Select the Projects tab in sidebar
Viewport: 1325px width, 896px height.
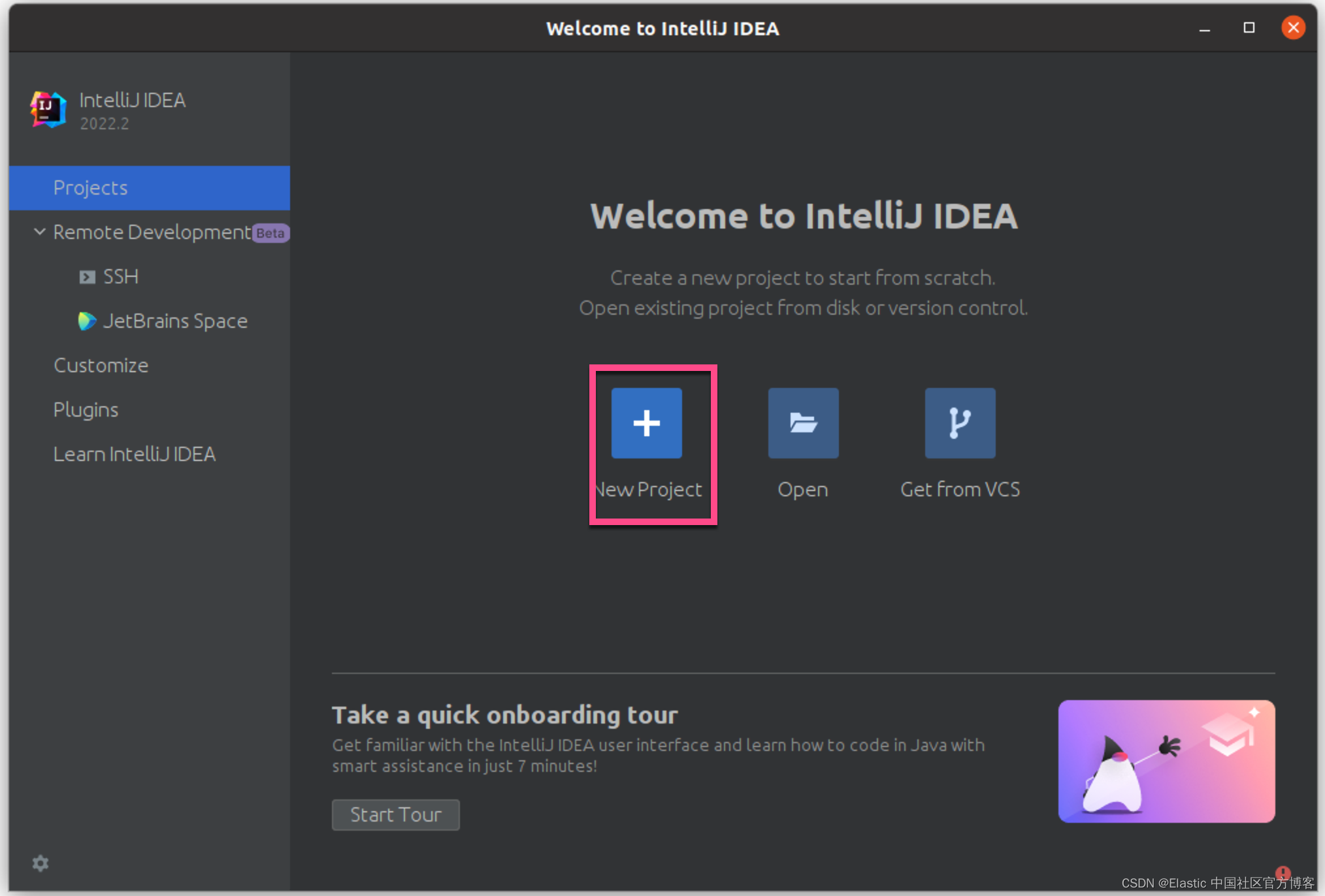(90, 188)
